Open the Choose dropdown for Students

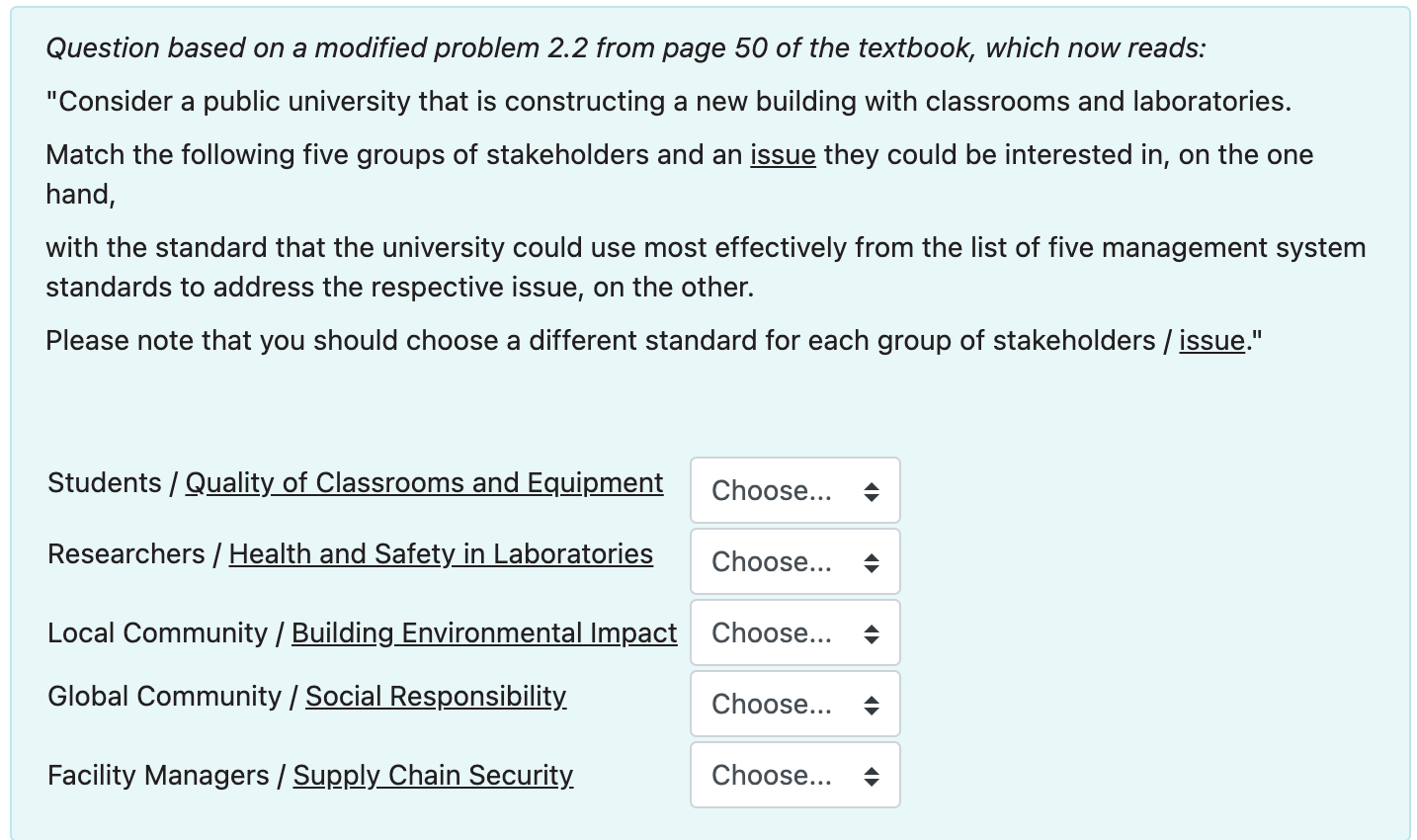tap(794, 490)
